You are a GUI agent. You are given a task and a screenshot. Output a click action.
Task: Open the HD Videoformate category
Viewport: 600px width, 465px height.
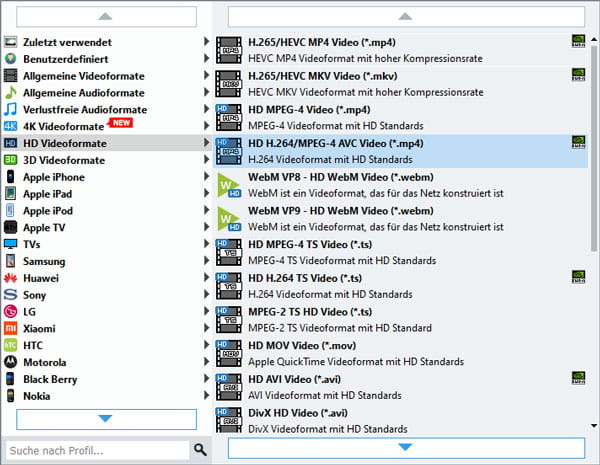pyautogui.click(x=107, y=143)
